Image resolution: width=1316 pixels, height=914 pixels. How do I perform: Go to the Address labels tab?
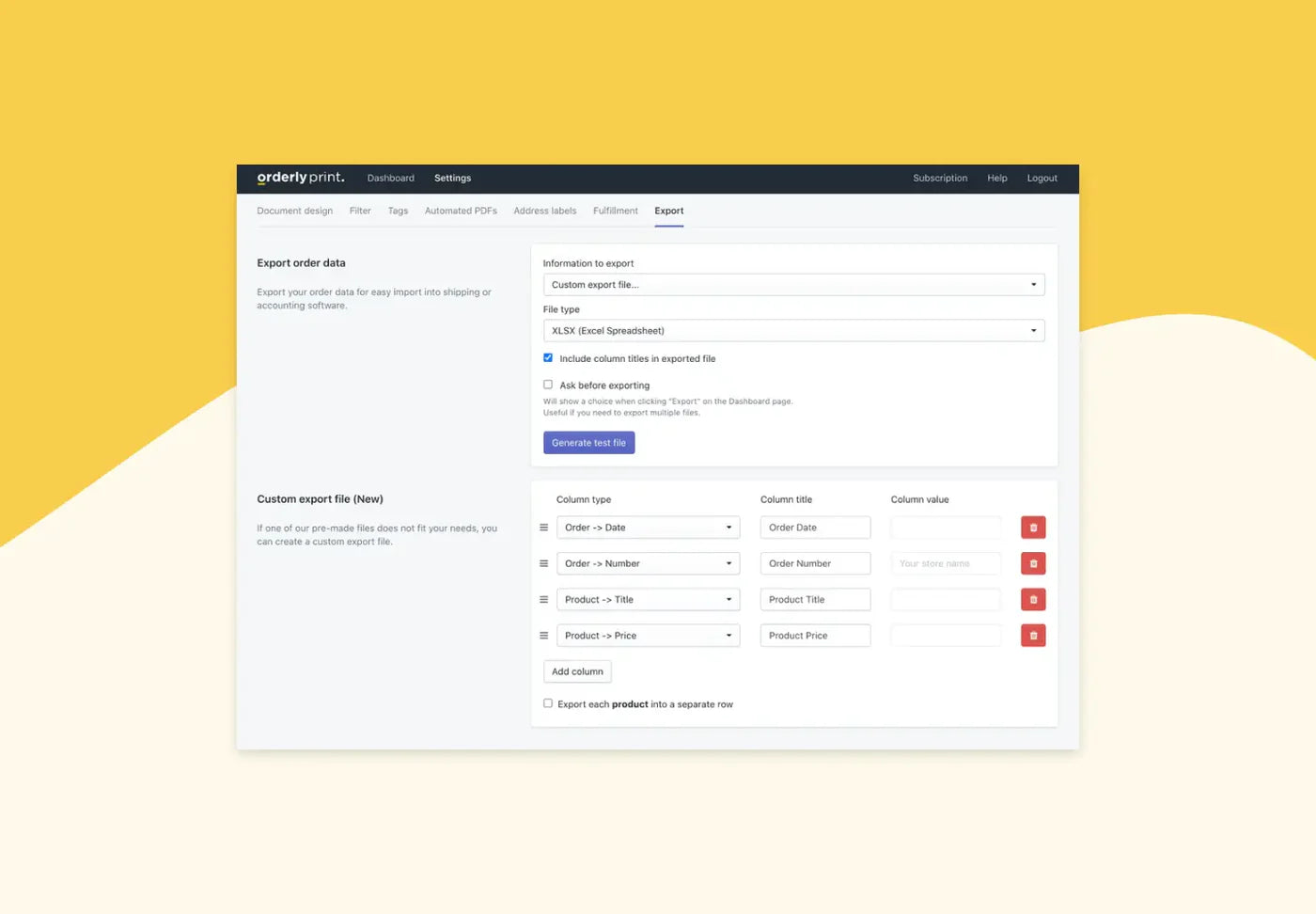(544, 211)
